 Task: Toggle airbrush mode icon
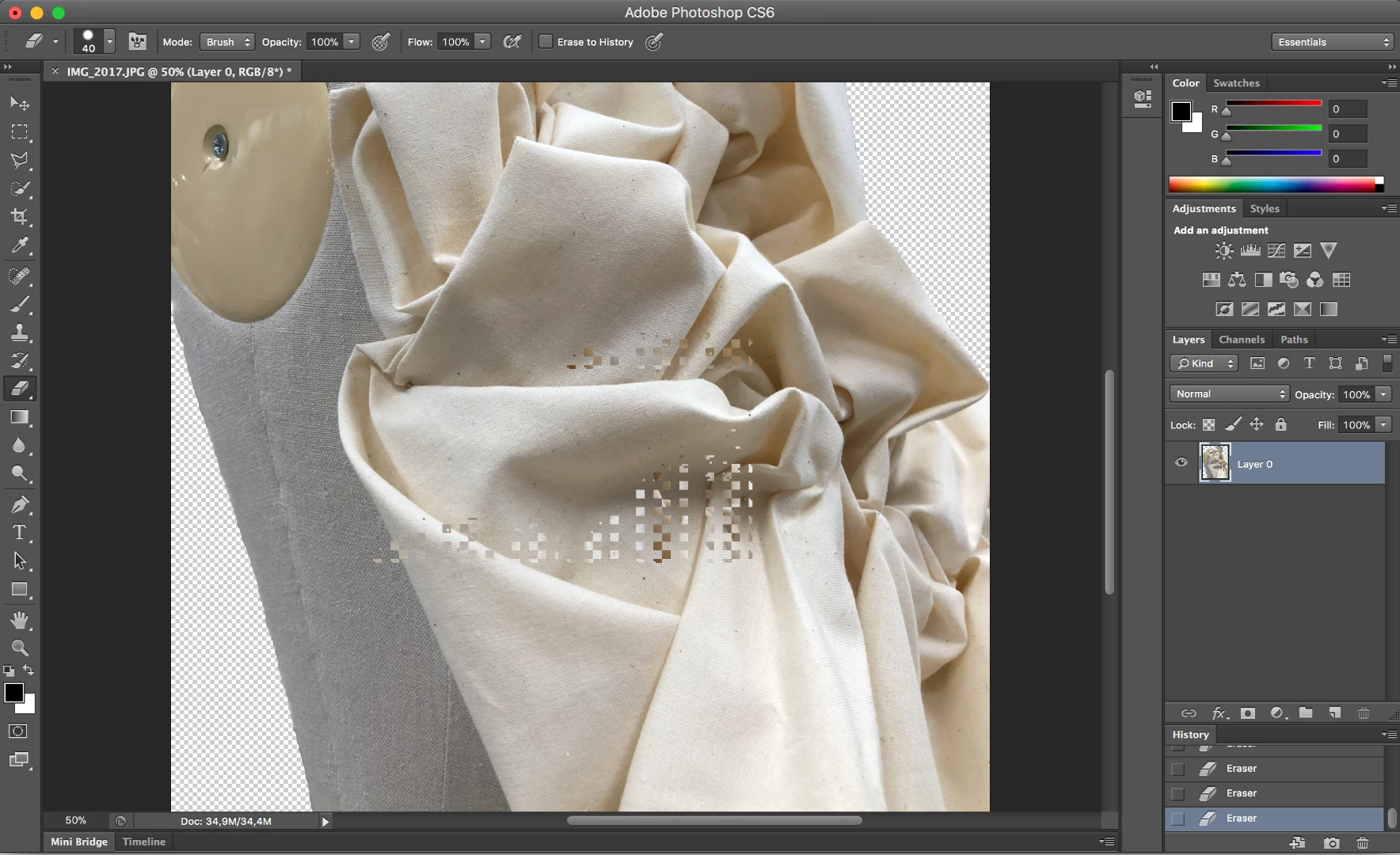coord(512,42)
